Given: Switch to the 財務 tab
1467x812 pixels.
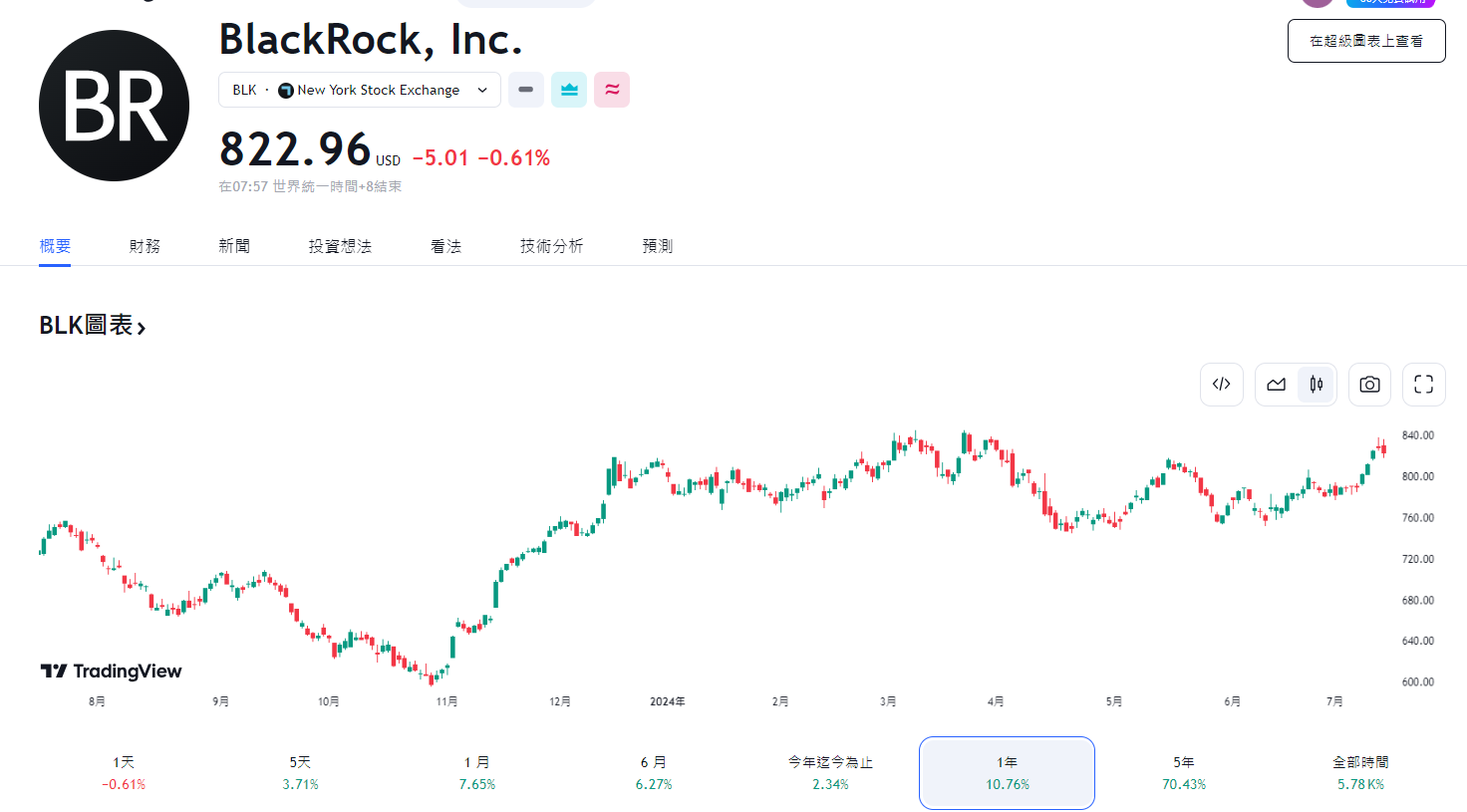Looking at the screenshot, I should [145, 245].
